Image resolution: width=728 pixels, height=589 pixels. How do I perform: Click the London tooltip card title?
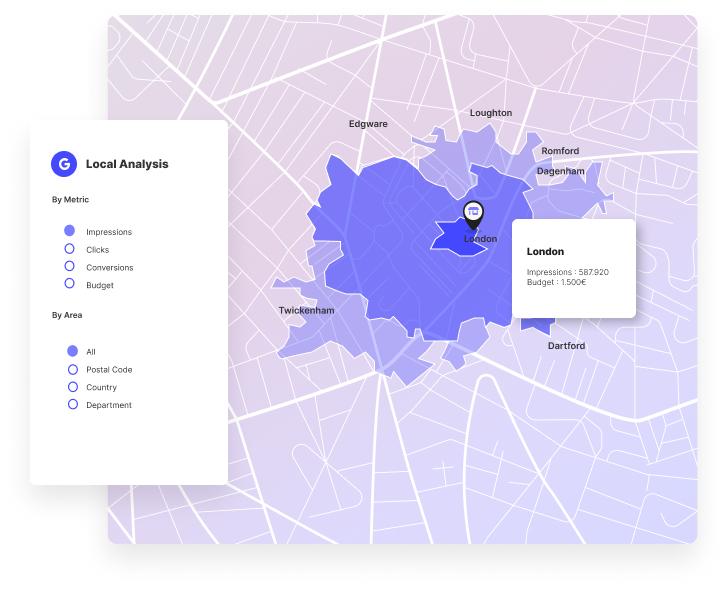coord(545,252)
